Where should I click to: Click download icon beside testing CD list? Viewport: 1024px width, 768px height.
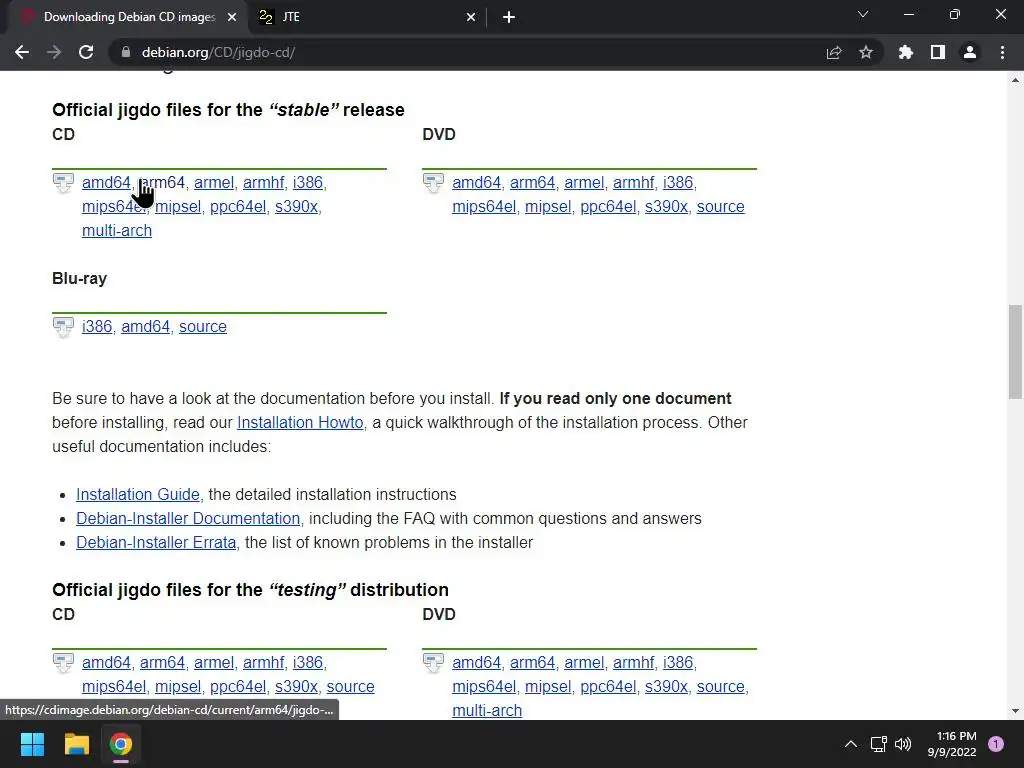[63, 664]
